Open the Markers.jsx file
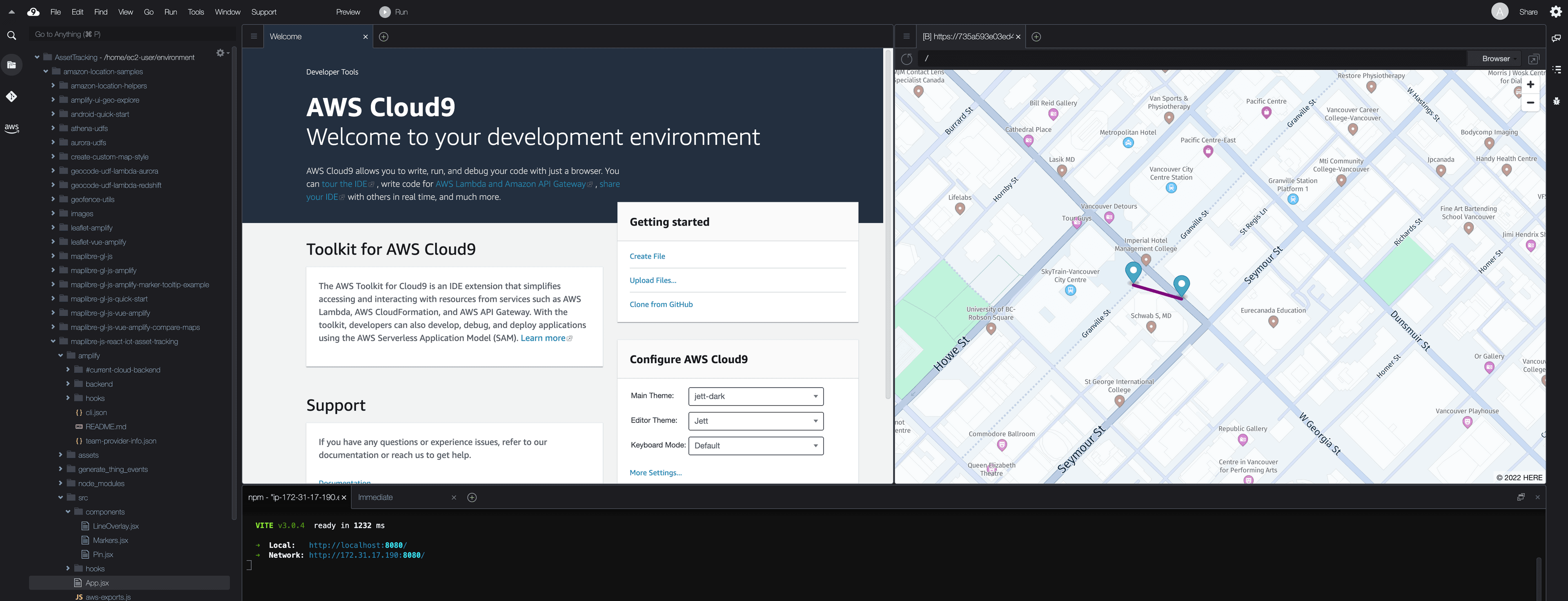The image size is (1568, 601). (x=110, y=540)
